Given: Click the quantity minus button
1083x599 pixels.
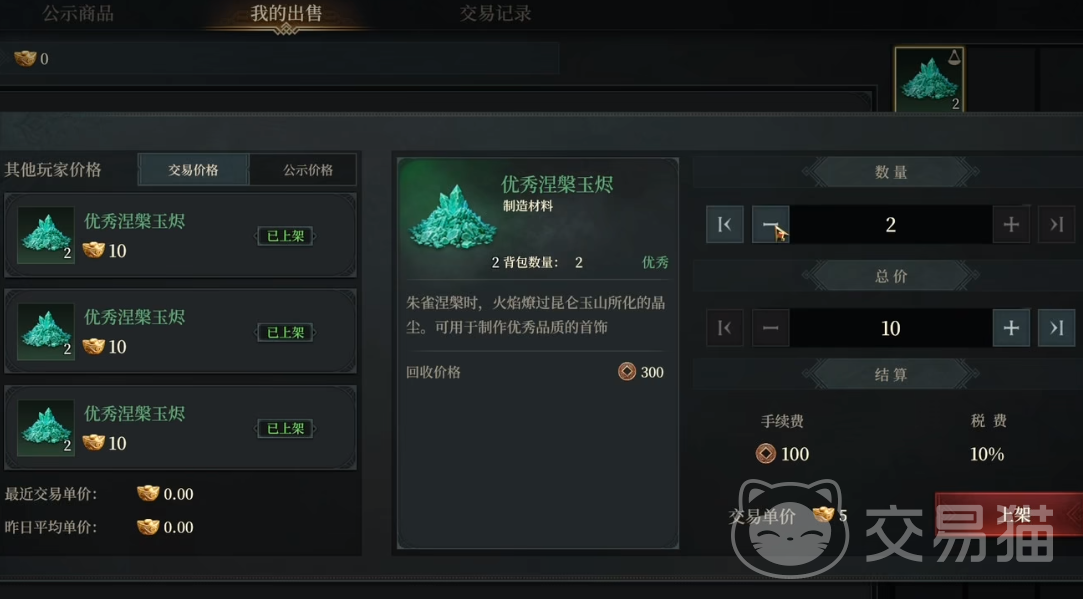Looking at the screenshot, I should click(770, 225).
